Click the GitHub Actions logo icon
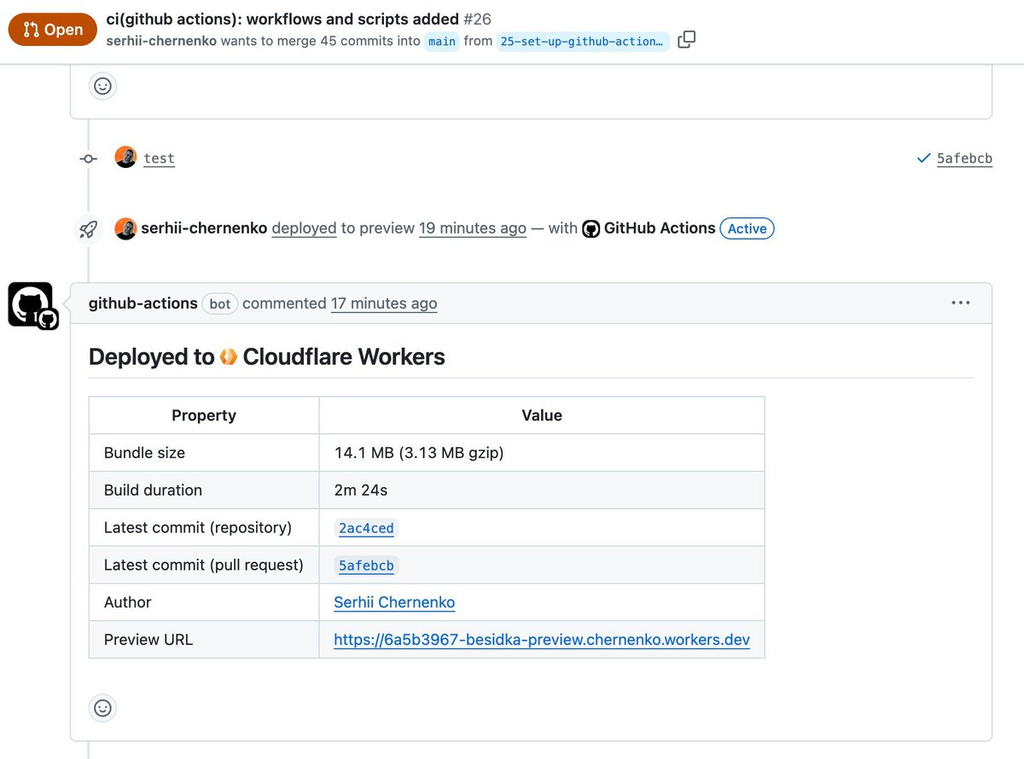This screenshot has width=1024, height=759. [591, 229]
